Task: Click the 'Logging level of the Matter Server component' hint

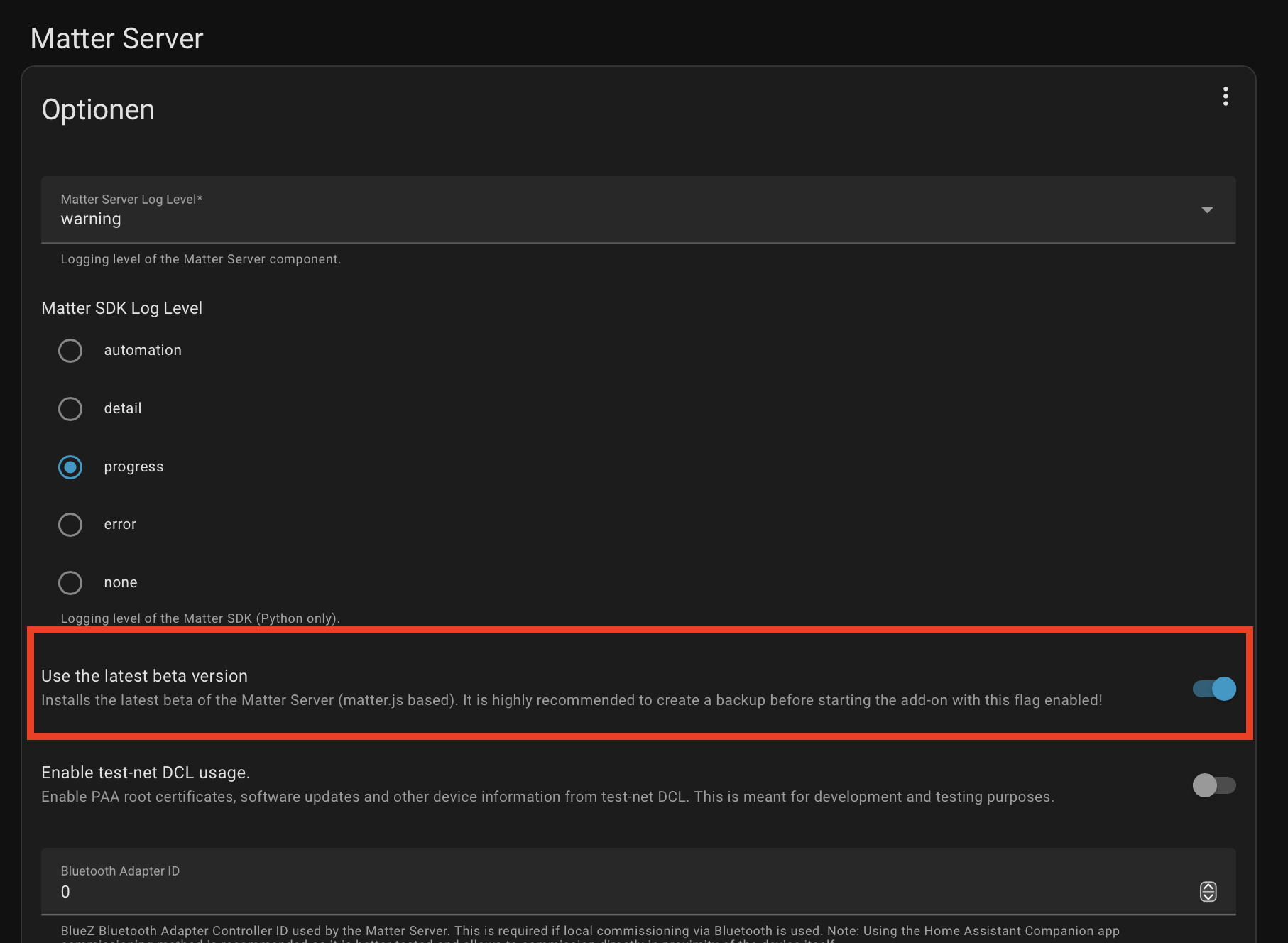Action: (x=201, y=259)
